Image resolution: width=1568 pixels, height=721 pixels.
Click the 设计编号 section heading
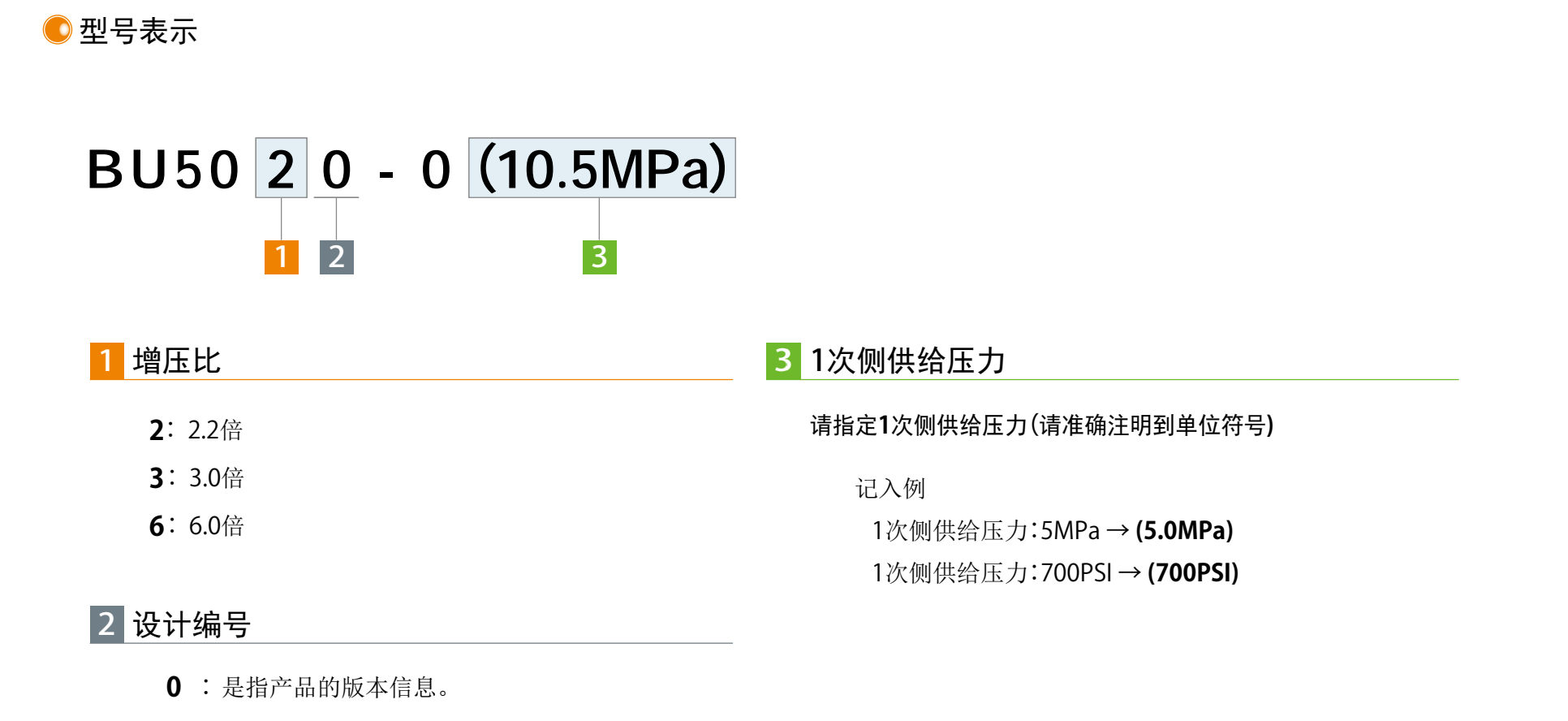[x=192, y=625]
